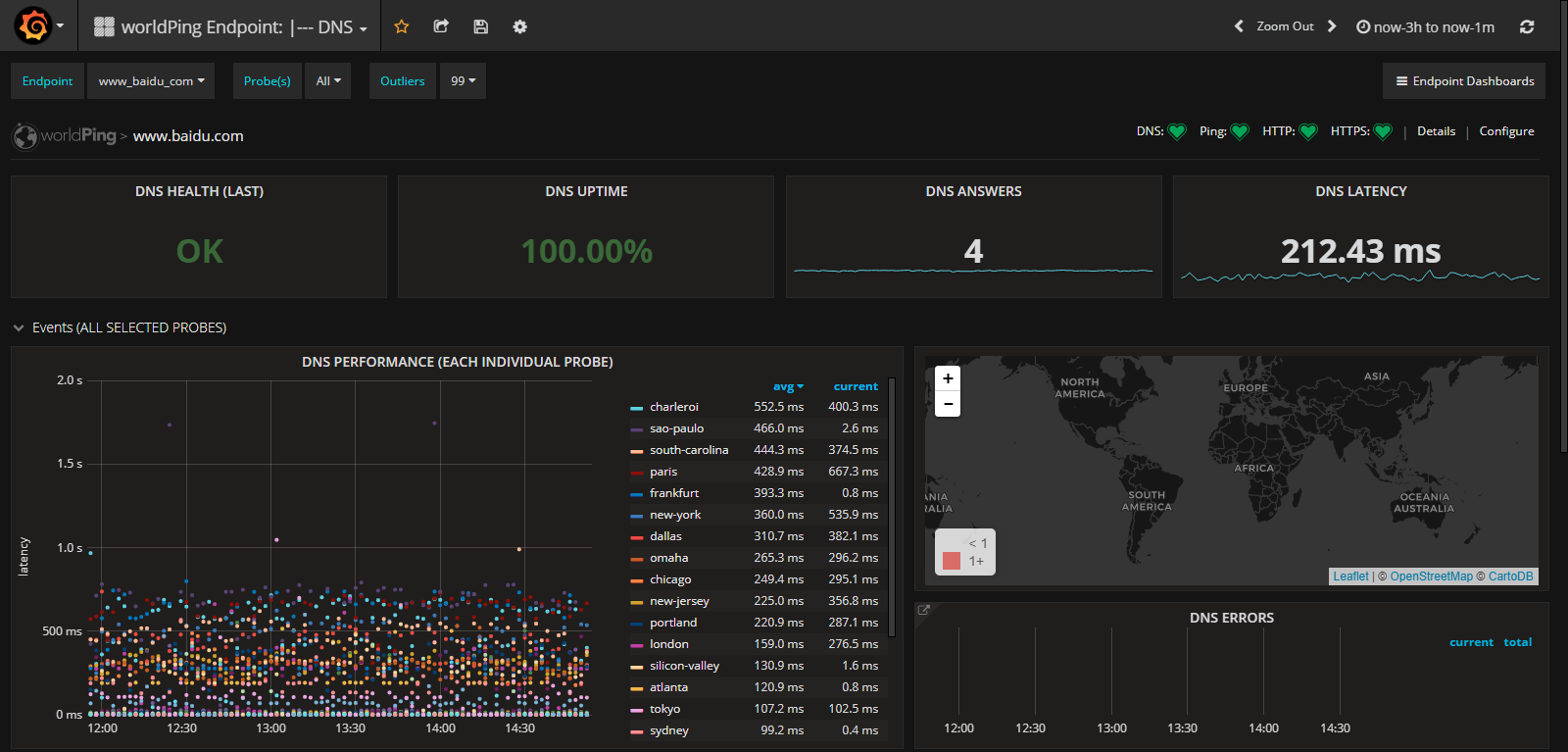Zoom in on the world map
Screen dimensions: 1568x752
coord(948,378)
